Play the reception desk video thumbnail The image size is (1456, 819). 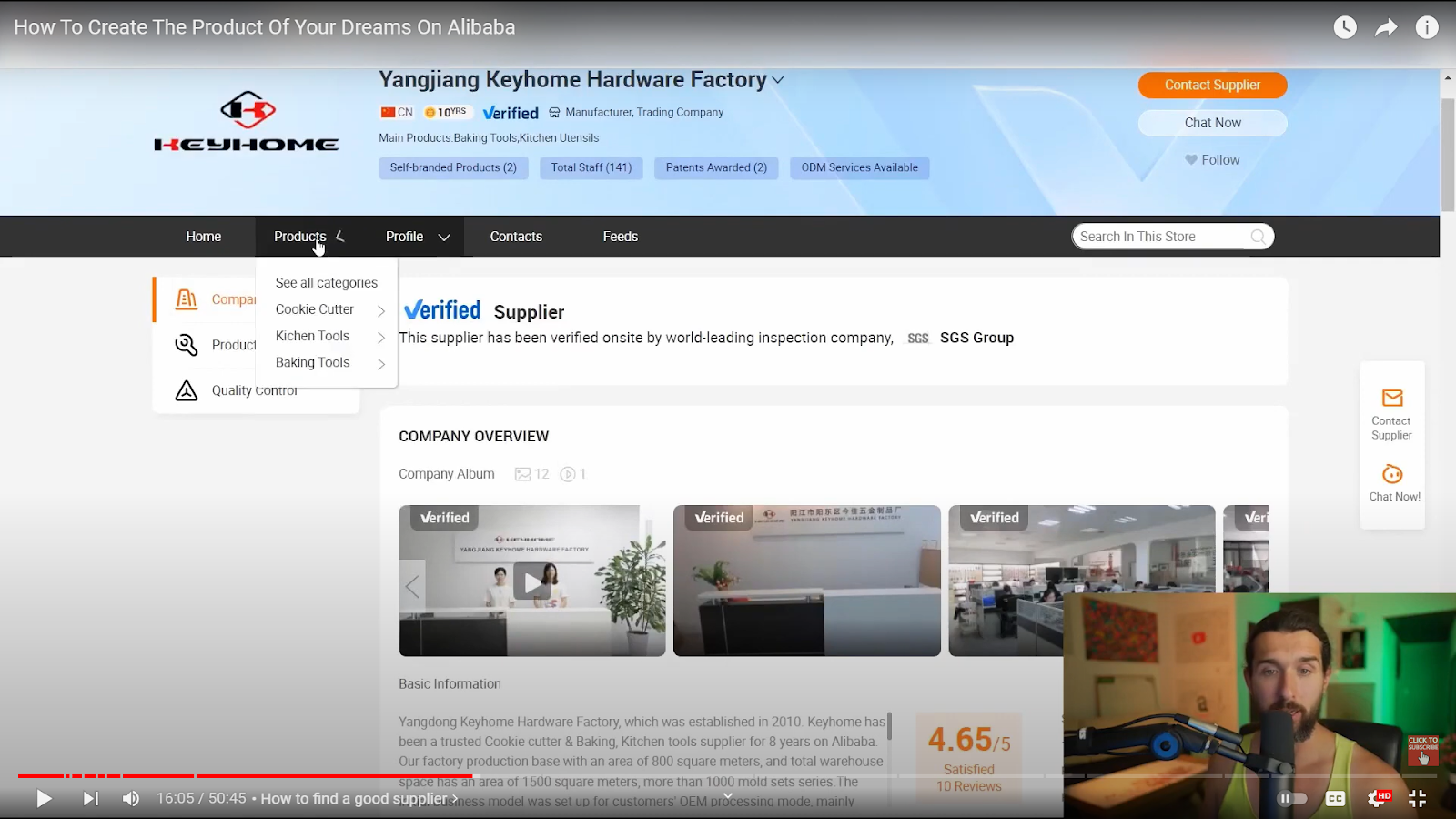(532, 581)
